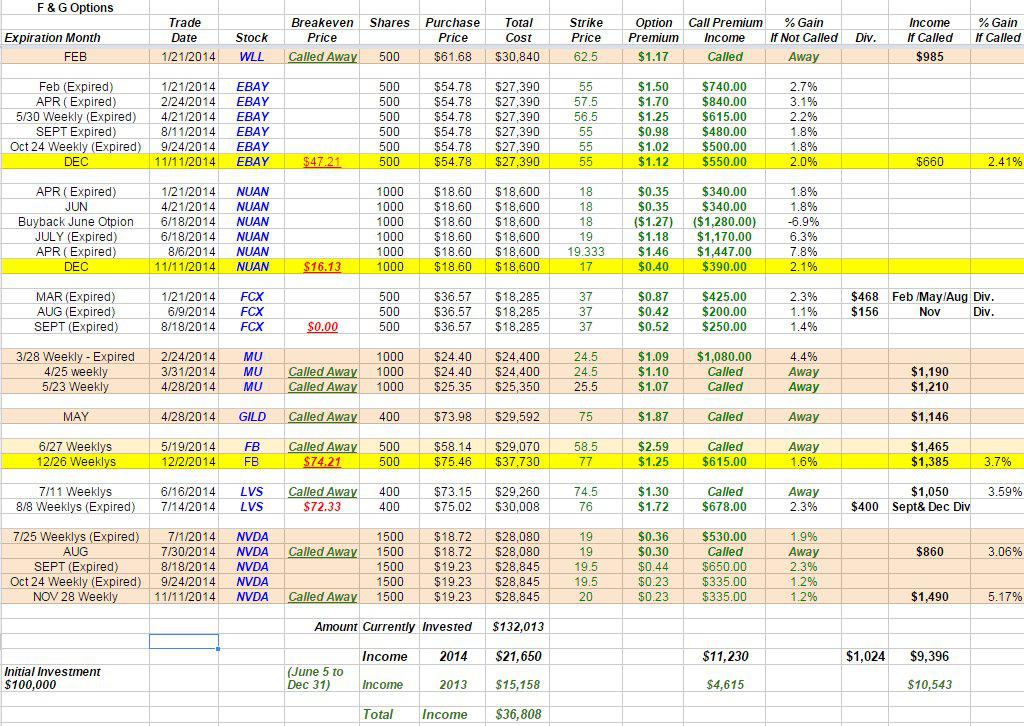Image resolution: width=1024 pixels, height=726 pixels.
Task: Click the '7/11 Weeklys' LVS row label
Action: (76, 492)
